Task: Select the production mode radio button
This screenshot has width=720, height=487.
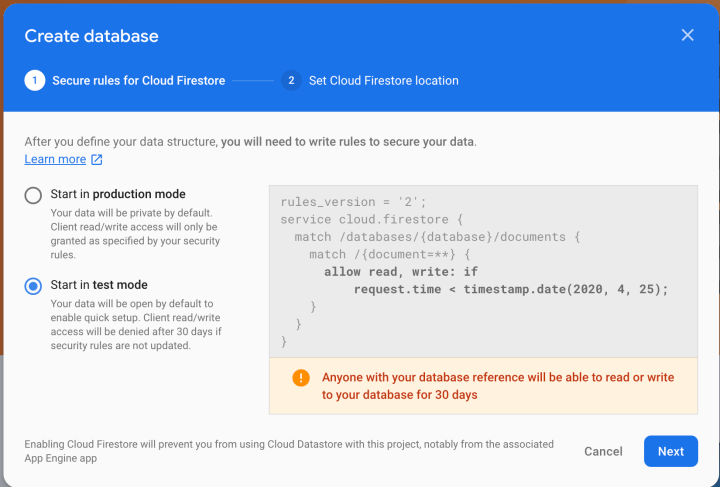Action: (x=34, y=195)
